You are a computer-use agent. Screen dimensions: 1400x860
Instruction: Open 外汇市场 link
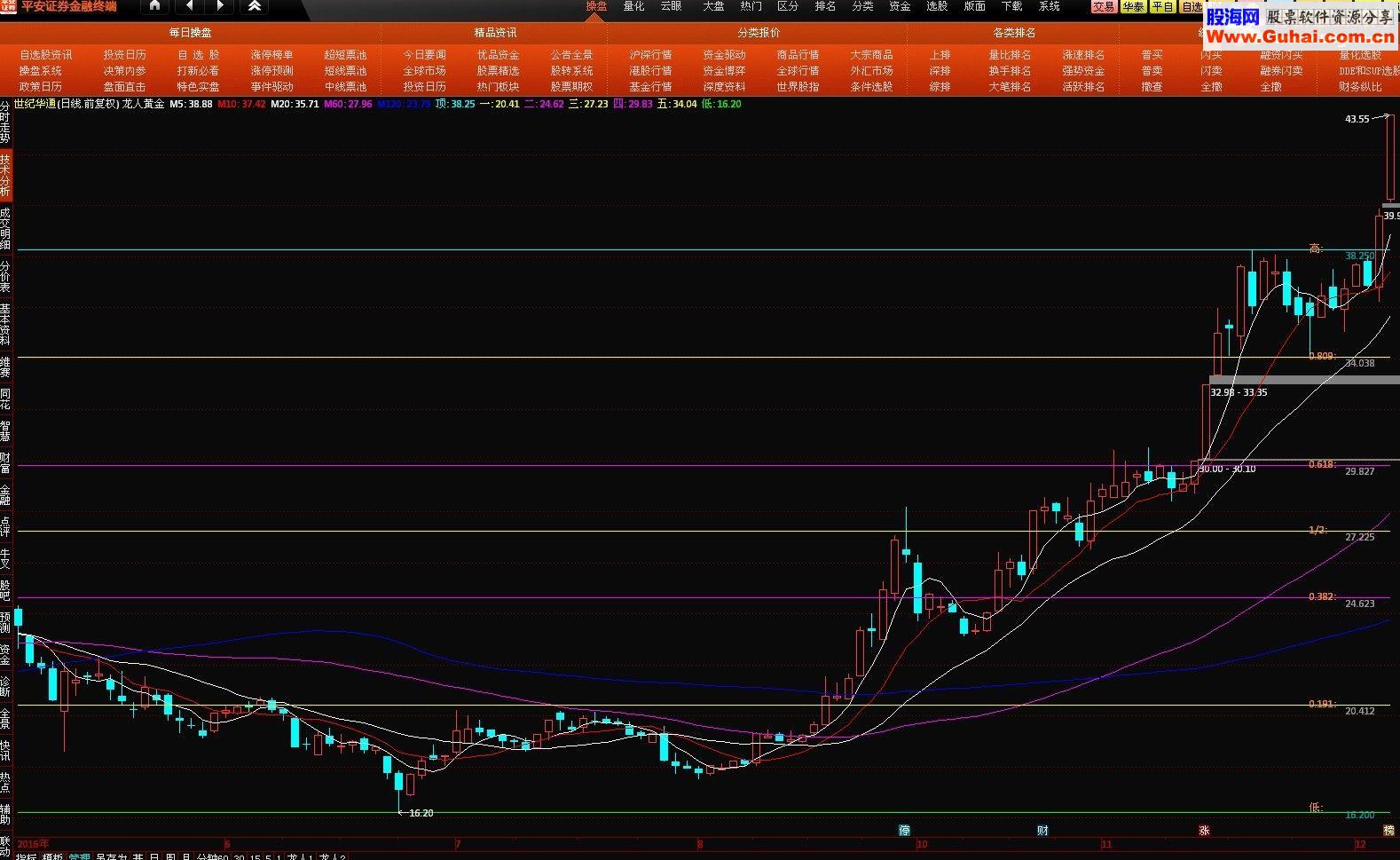pos(871,71)
